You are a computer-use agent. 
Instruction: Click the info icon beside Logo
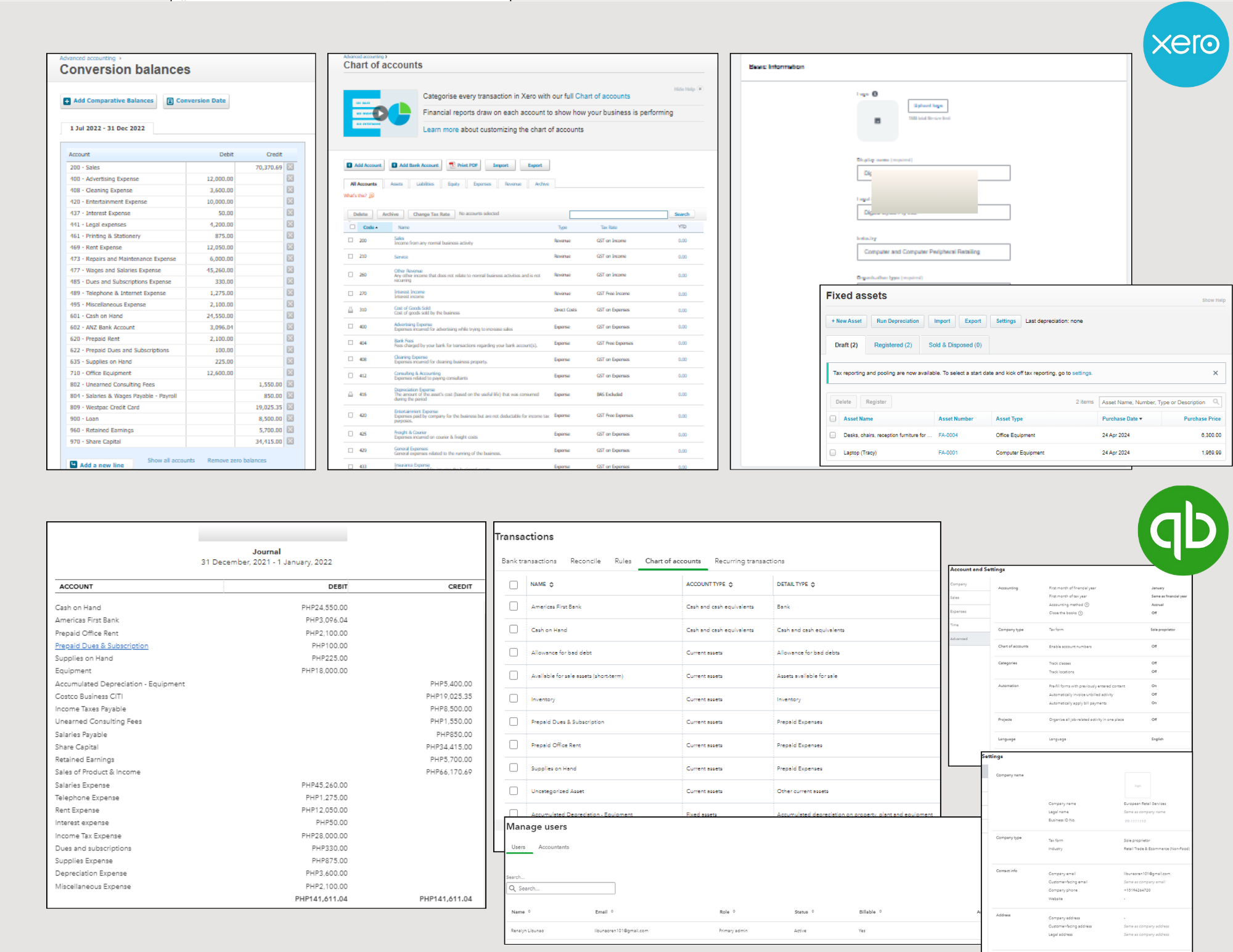(x=875, y=94)
